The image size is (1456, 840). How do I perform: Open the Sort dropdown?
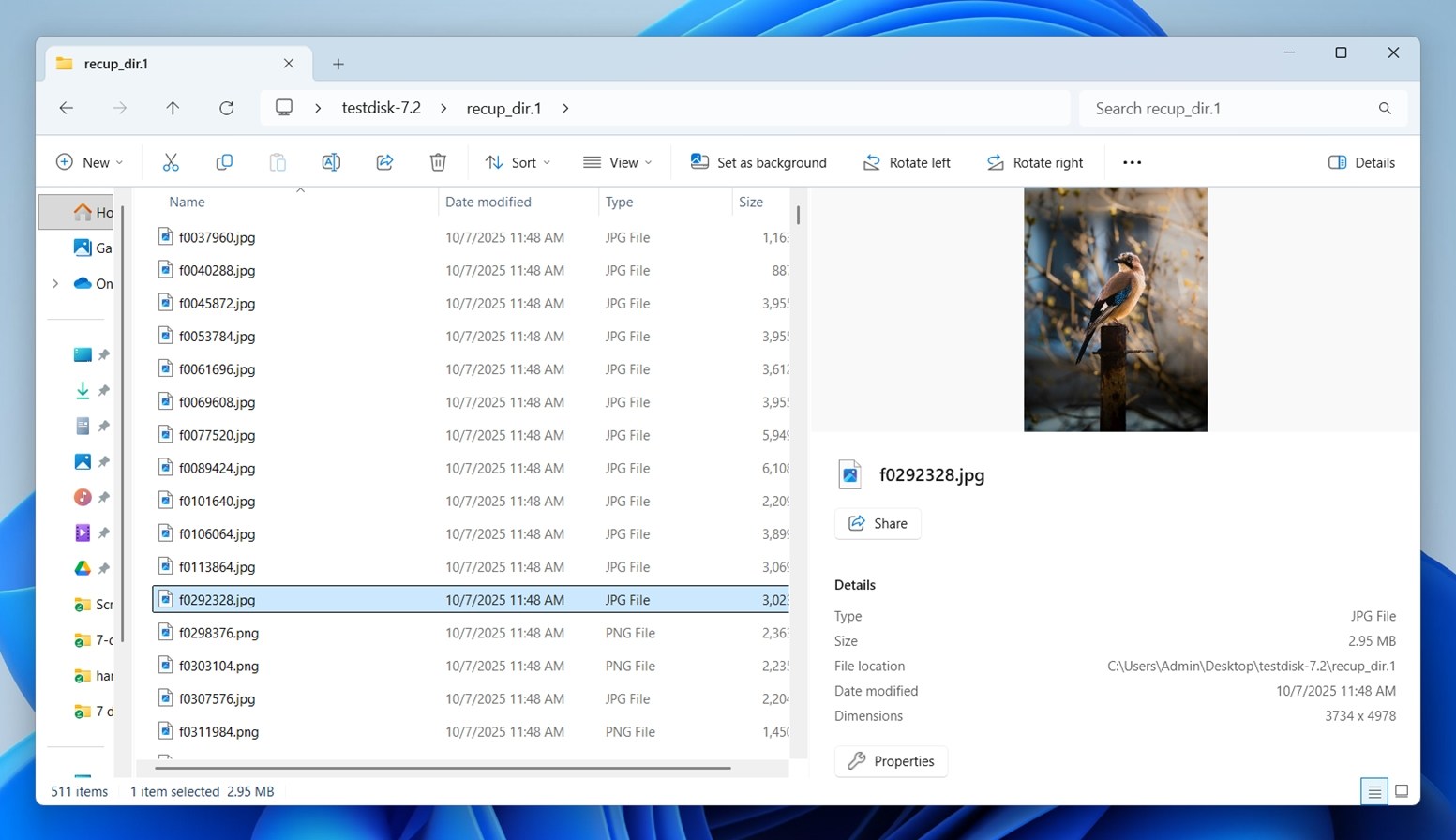tap(518, 161)
